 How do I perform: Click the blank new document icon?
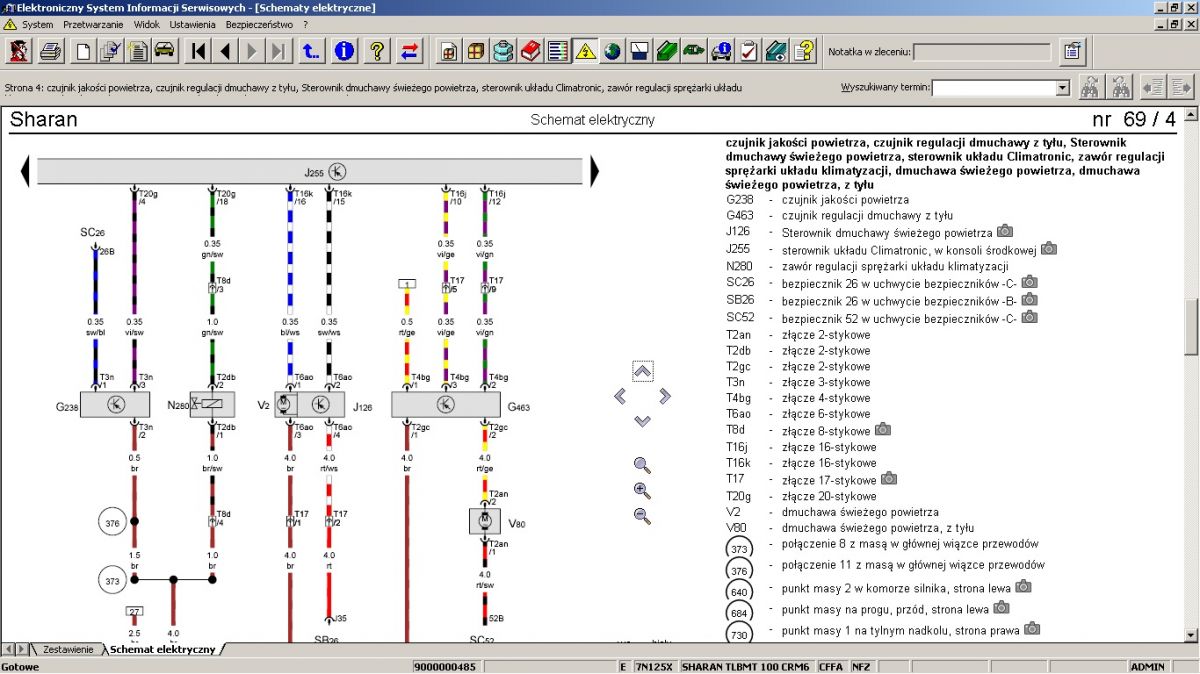click(x=84, y=50)
